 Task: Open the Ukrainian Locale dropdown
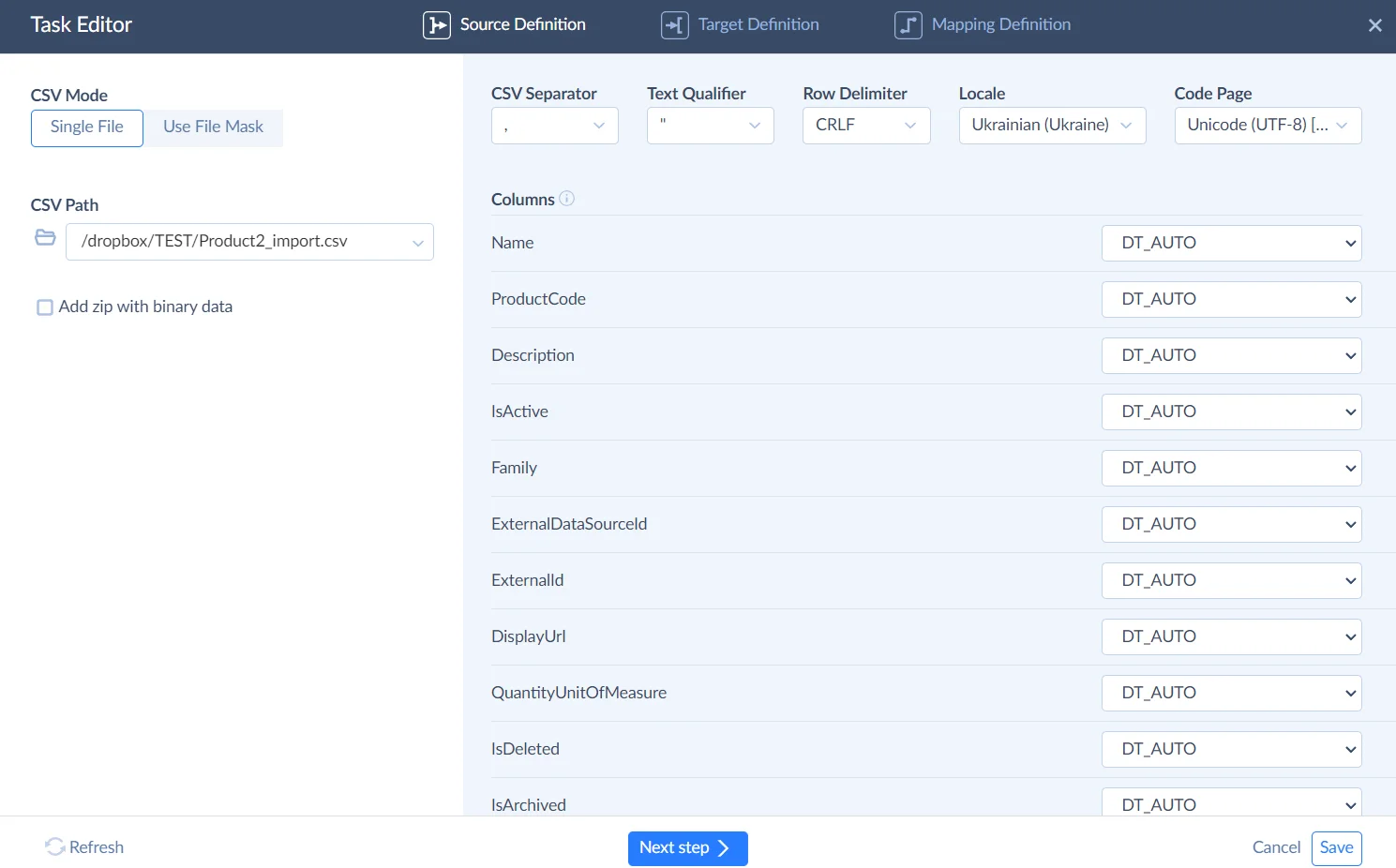pos(1051,125)
